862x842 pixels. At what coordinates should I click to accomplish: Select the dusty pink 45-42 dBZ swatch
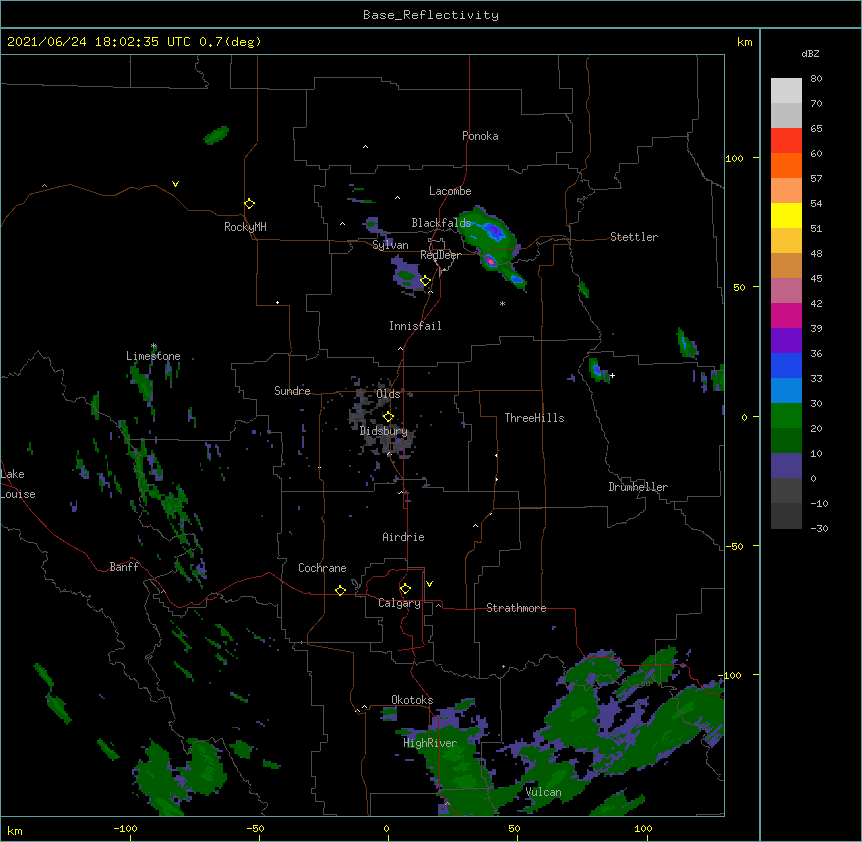pyautogui.click(x=786, y=291)
